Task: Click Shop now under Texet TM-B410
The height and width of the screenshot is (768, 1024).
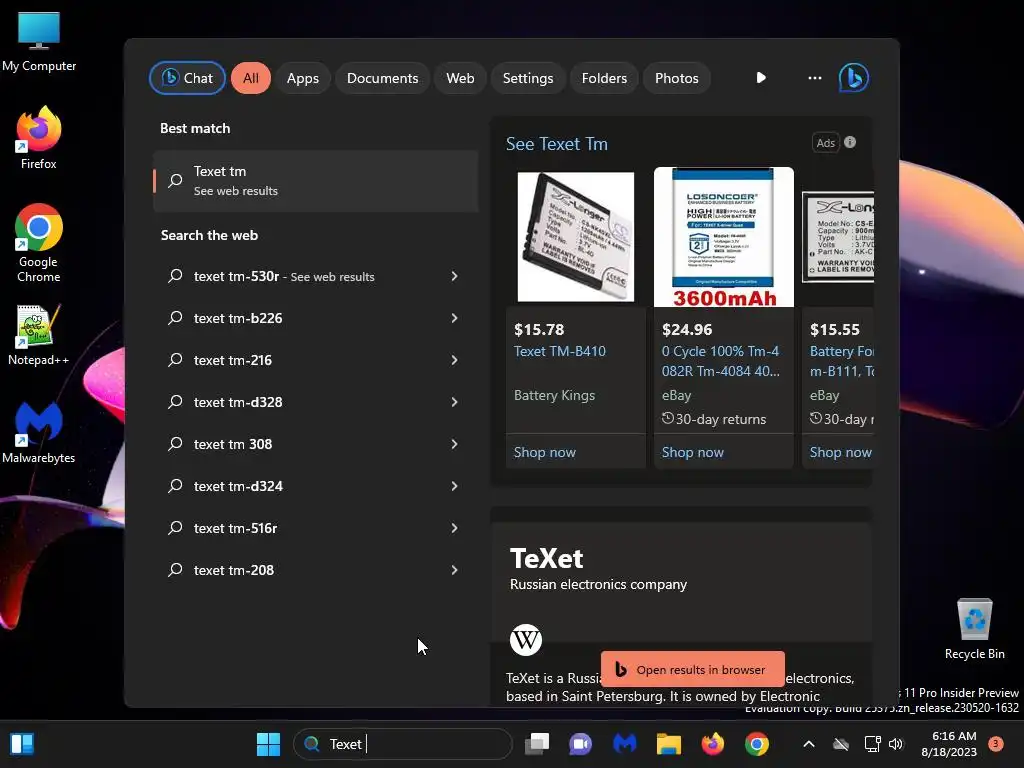Action: [545, 452]
